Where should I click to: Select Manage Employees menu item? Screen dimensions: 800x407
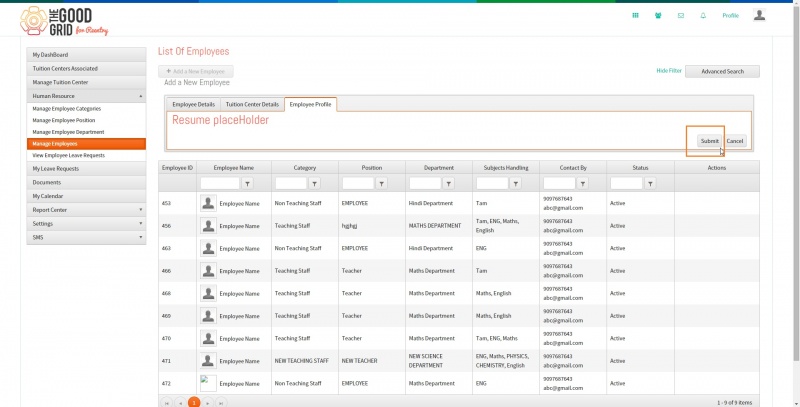tap(86, 144)
